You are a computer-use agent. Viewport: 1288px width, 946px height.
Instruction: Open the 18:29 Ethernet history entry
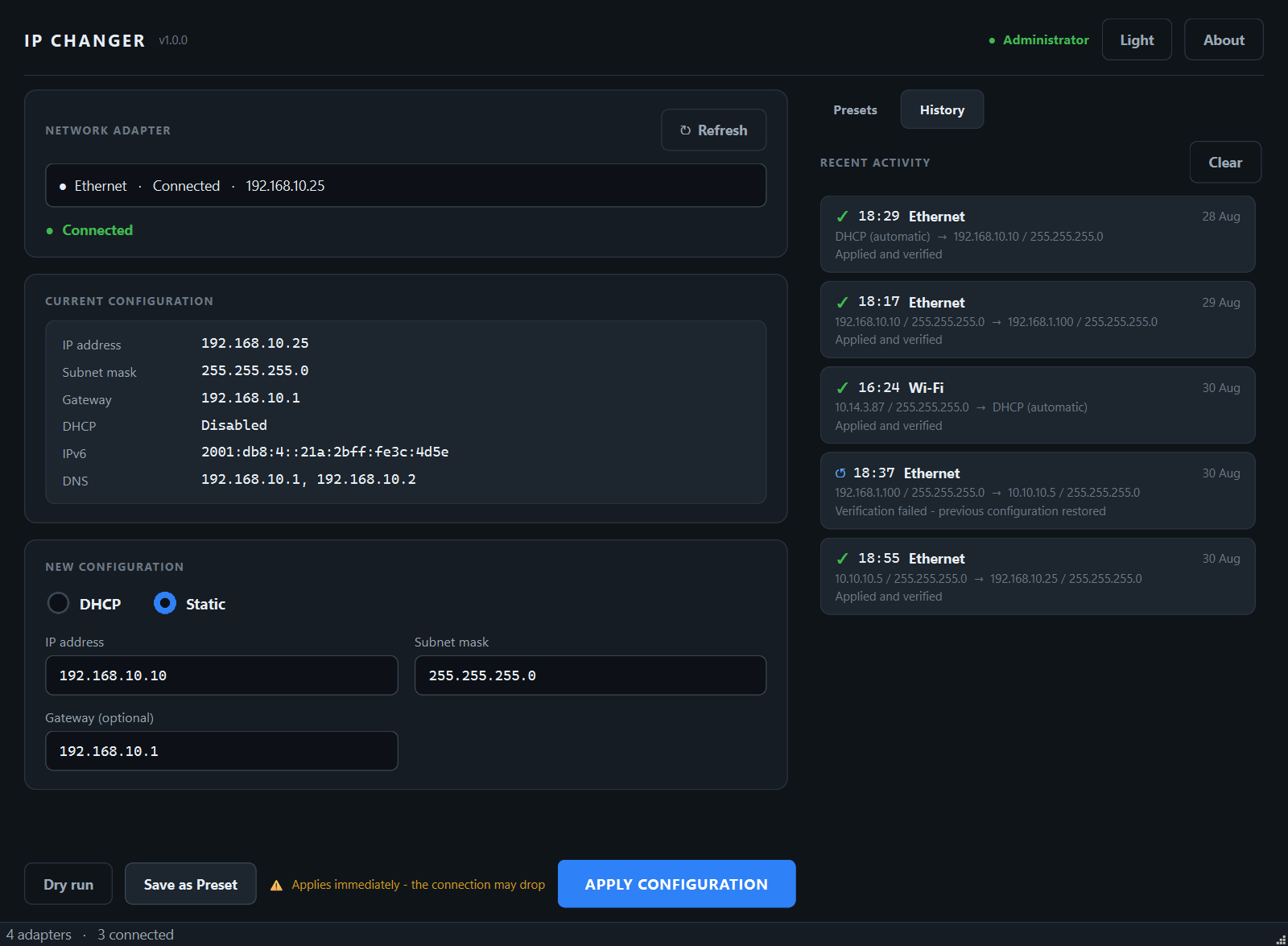click(1038, 234)
